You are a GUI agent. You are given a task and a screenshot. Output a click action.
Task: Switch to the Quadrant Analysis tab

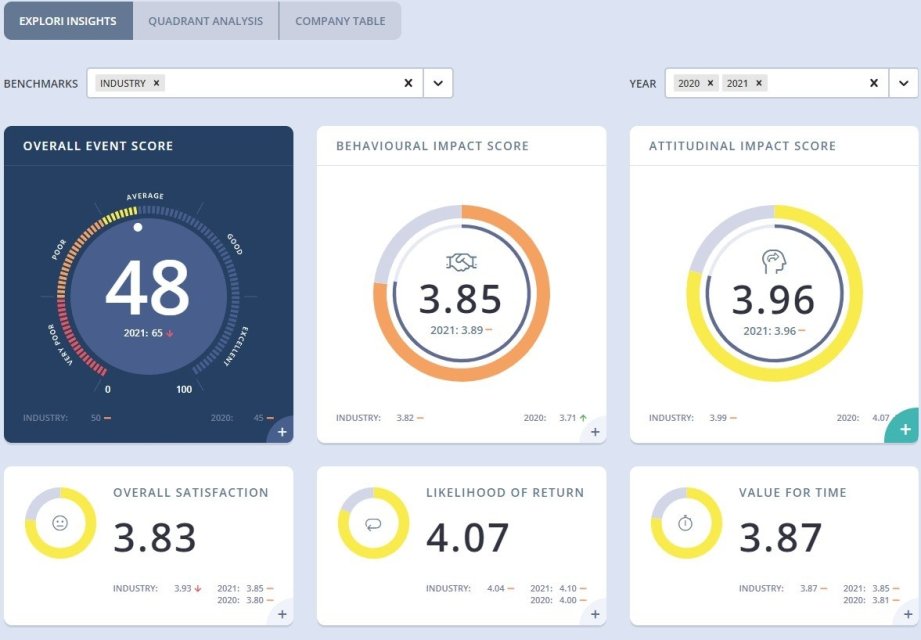[205, 21]
